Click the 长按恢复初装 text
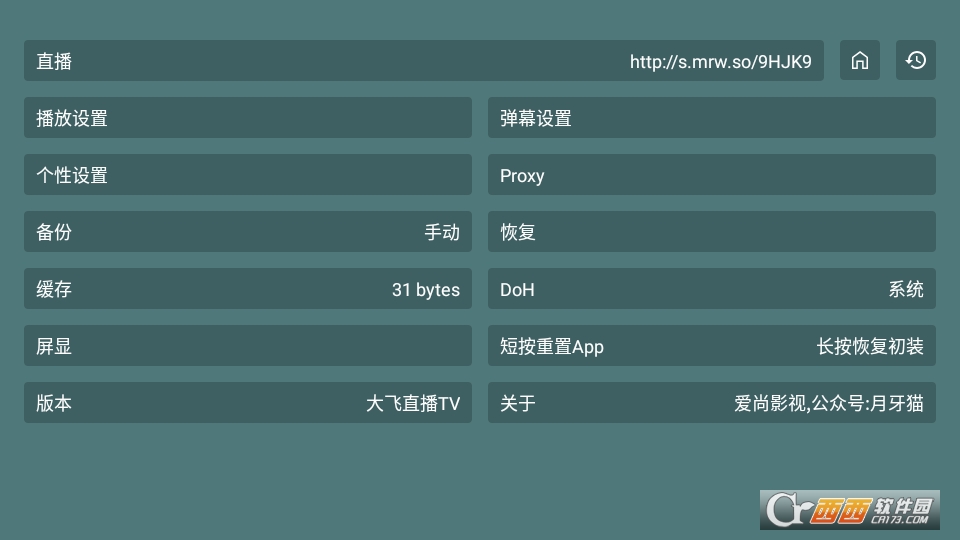 (870, 346)
